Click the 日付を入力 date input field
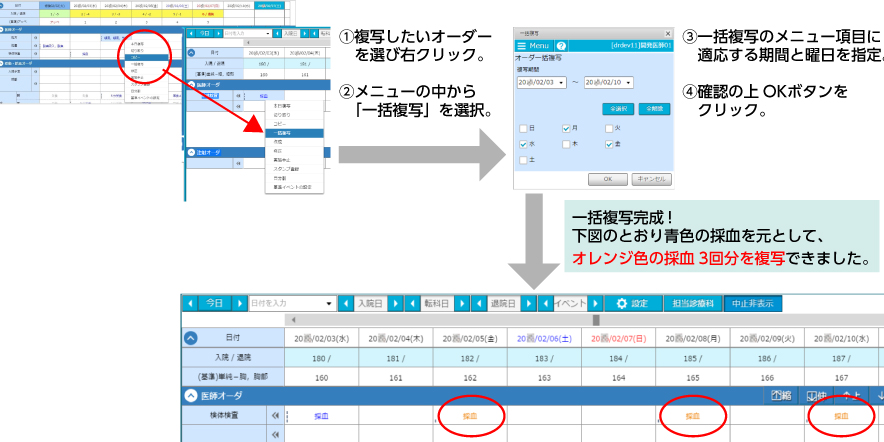Viewport: 884px width, 442px height. coord(285,303)
